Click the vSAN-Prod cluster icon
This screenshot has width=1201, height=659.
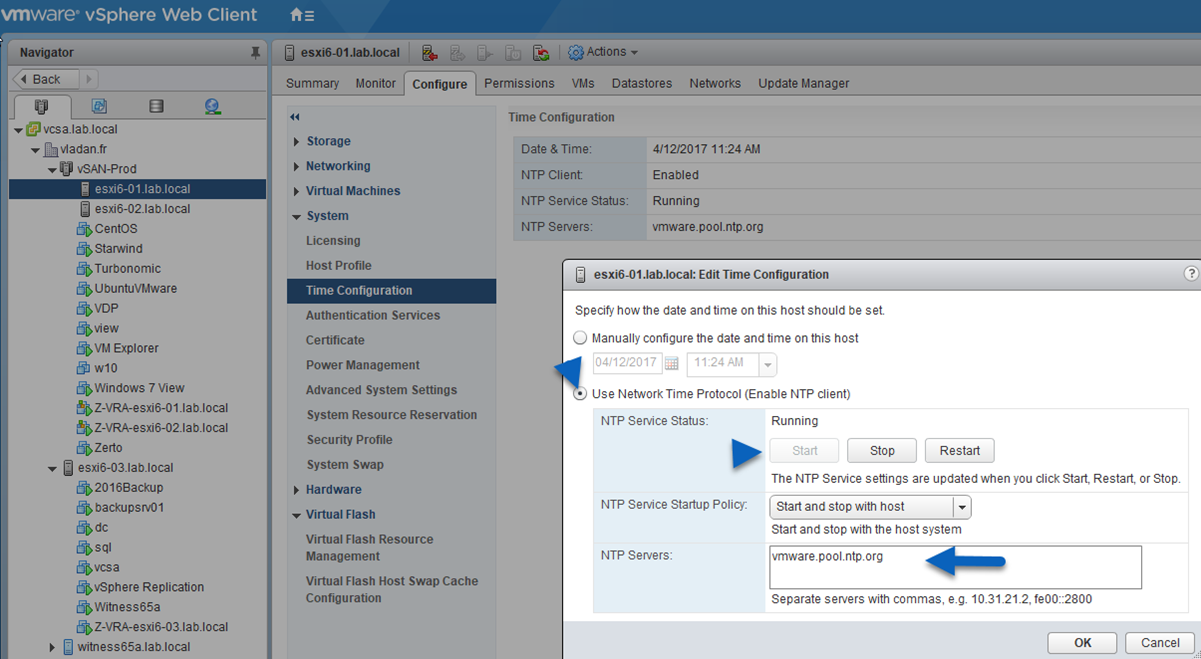(x=67, y=169)
